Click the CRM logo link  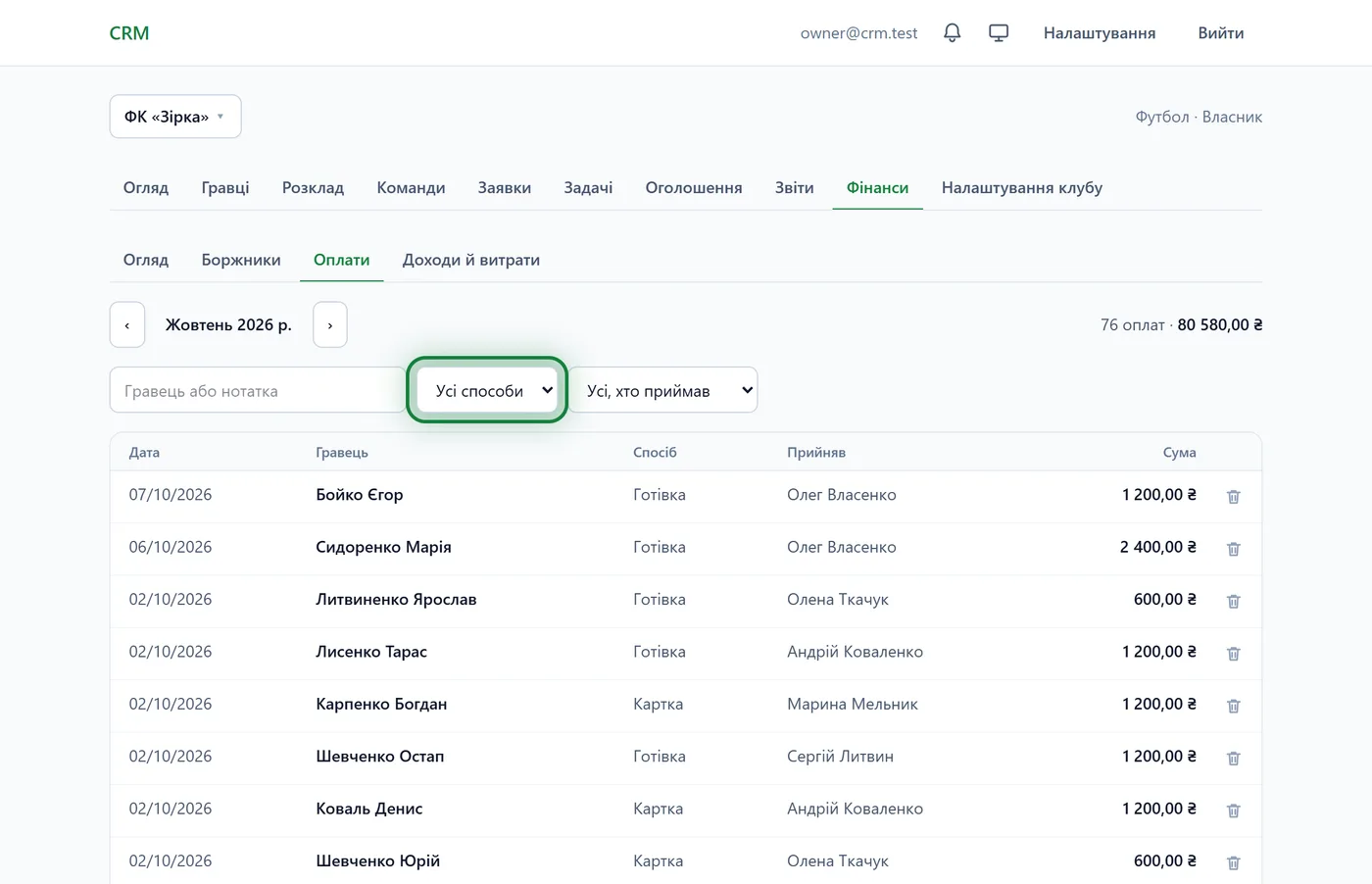coord(129,33)
